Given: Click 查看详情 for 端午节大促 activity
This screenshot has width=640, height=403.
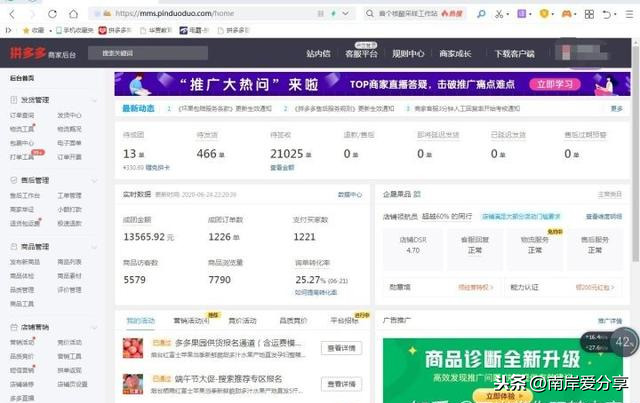Looking at the screenshot, I should tap(341, 384).
